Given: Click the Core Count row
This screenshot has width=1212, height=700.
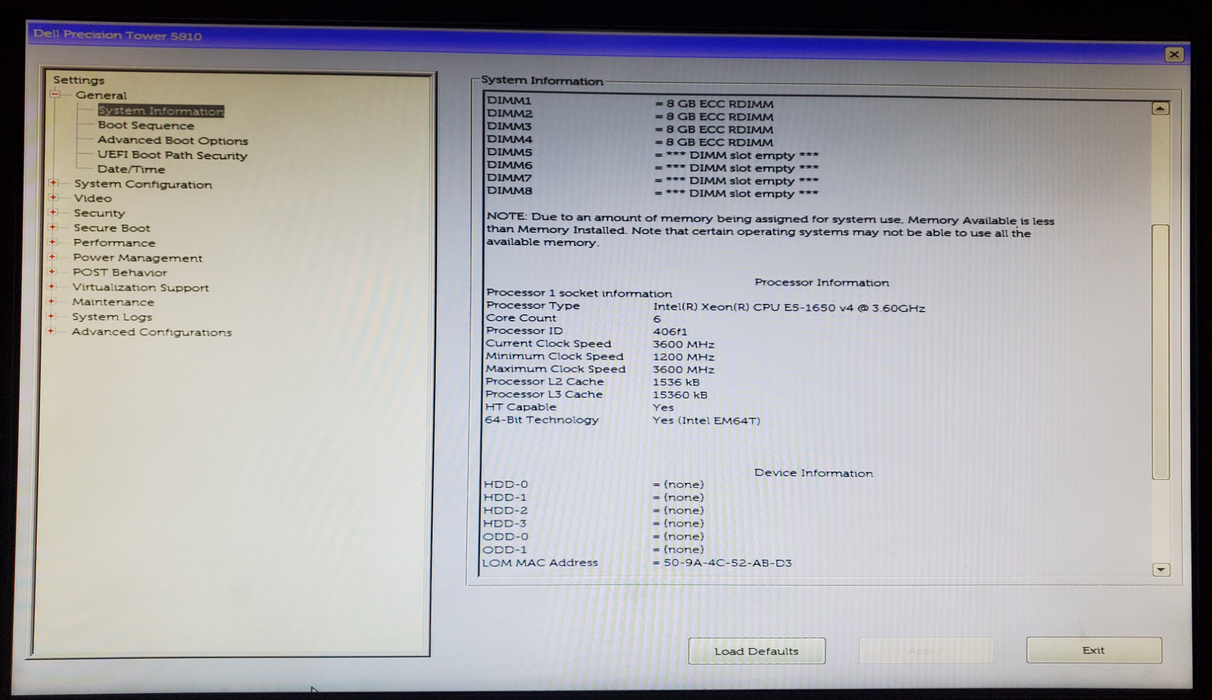Looking at the screenshot, I should pyautogui.click(x=573, y=318).
